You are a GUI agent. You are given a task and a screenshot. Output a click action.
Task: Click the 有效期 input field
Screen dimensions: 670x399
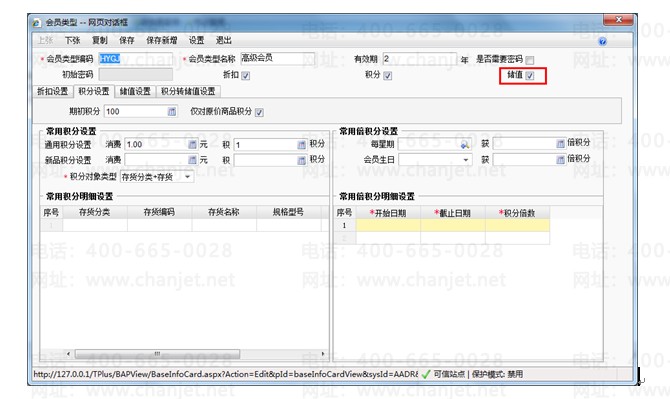[420, 59]
